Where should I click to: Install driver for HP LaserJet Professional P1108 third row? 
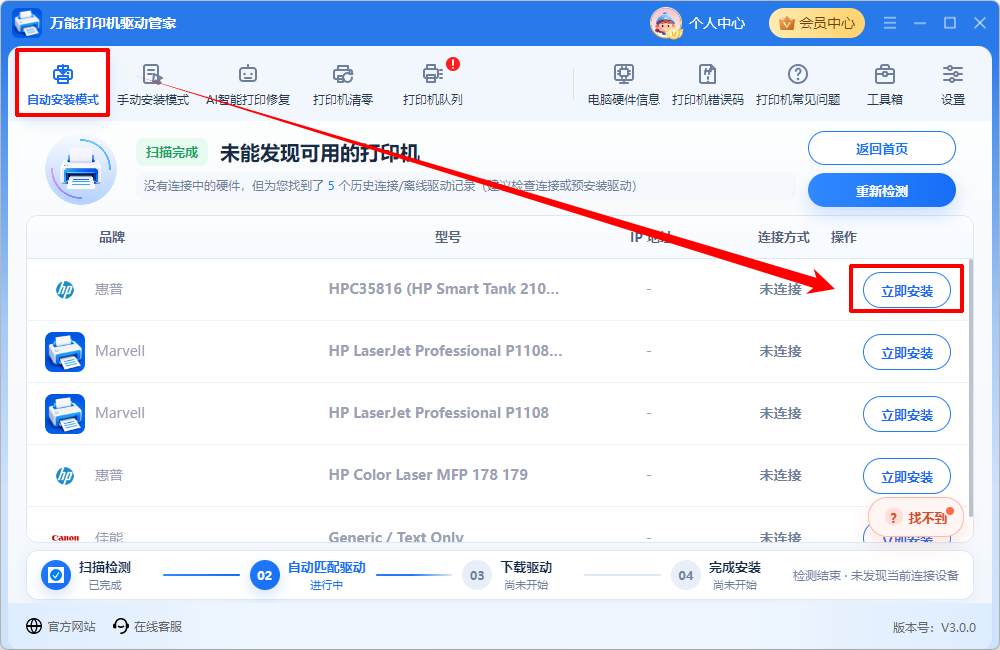(906, 415)
